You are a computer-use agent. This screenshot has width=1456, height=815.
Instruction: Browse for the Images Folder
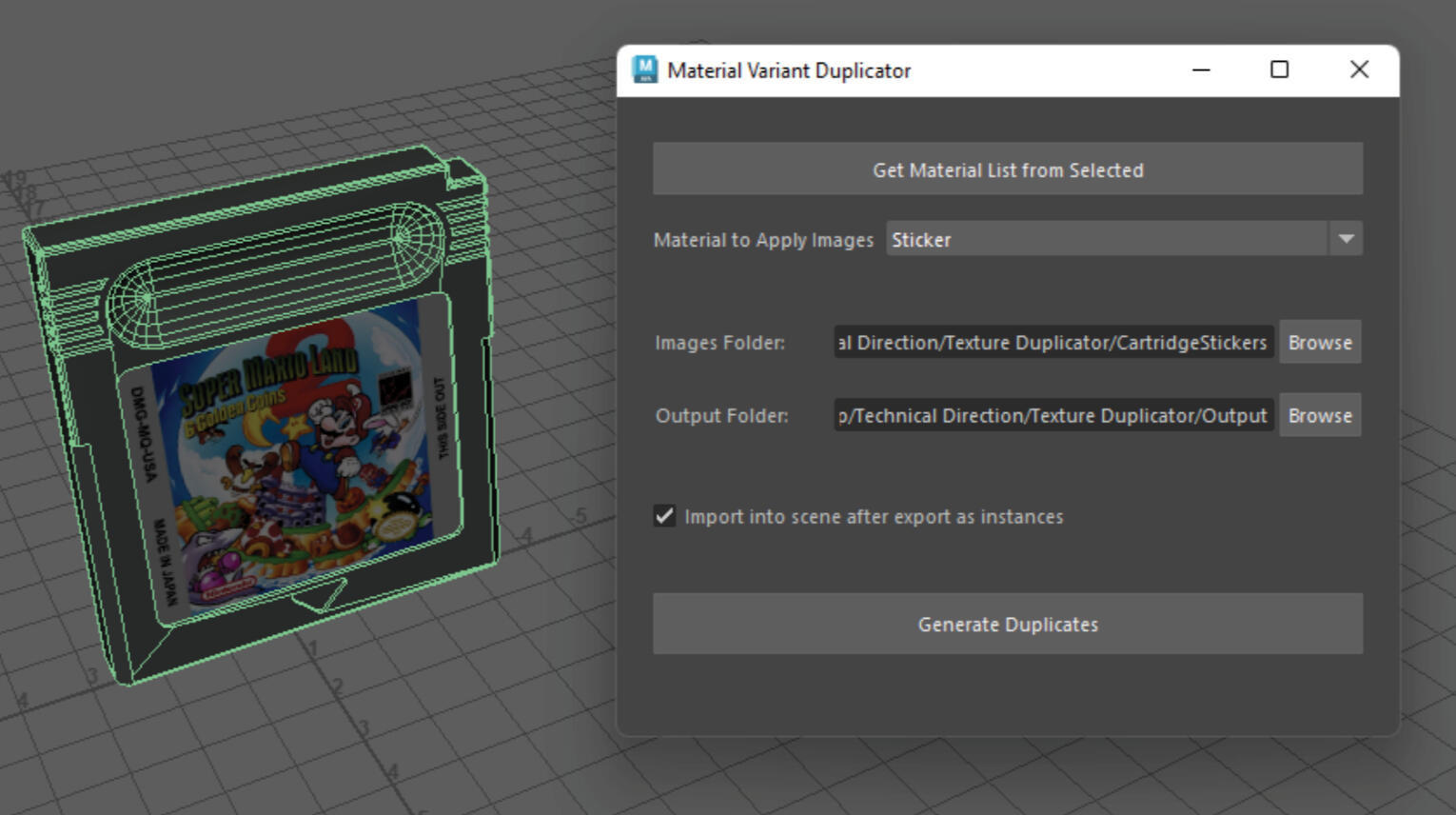point(1319,343)
